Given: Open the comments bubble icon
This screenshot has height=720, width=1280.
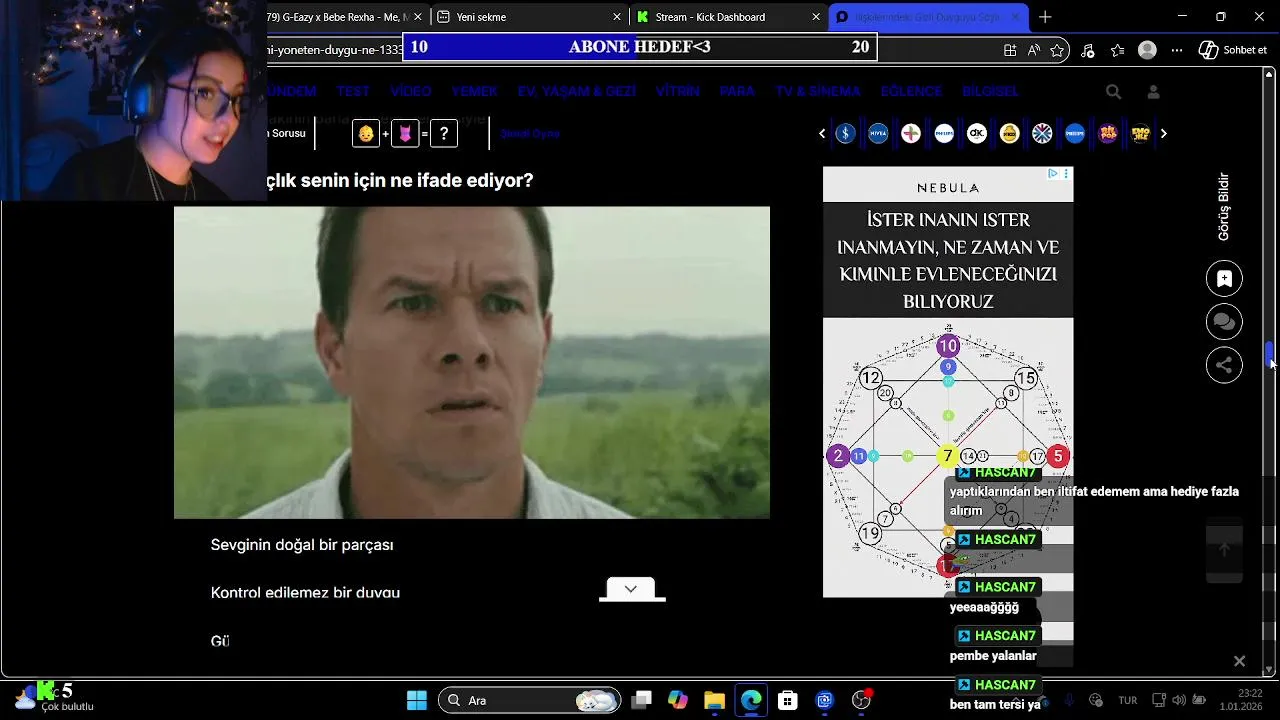Looking at the screenshot, I should tap(1224, 322).
